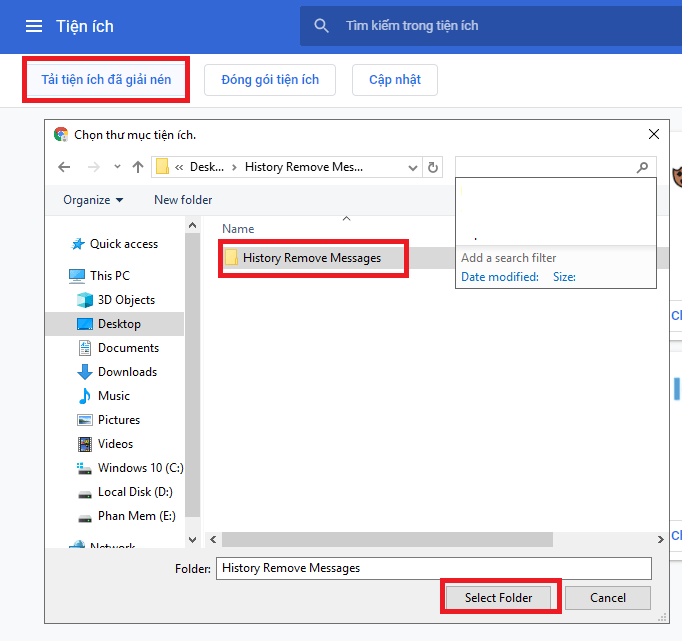Image resolution: width=682 pixels, height=641 pixels.
Task: Click the Pictures image icon
Action: (x=84, y=420)
